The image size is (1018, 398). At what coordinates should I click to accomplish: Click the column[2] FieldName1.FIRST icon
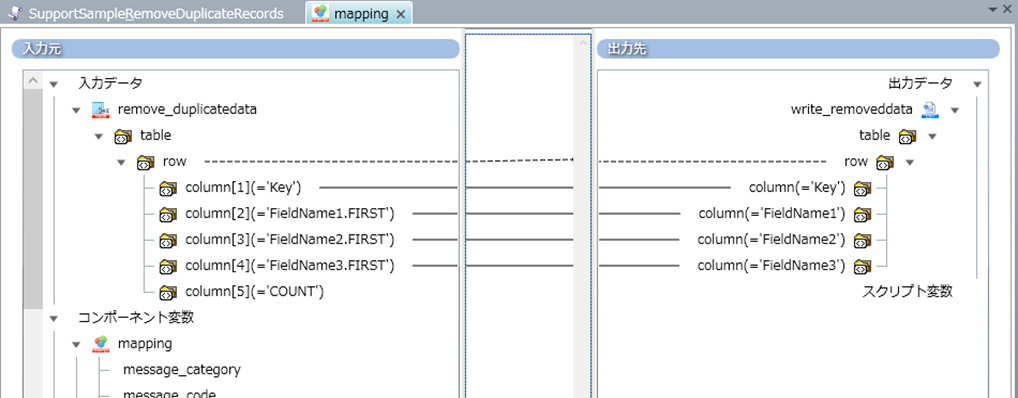tap(168, 214)
